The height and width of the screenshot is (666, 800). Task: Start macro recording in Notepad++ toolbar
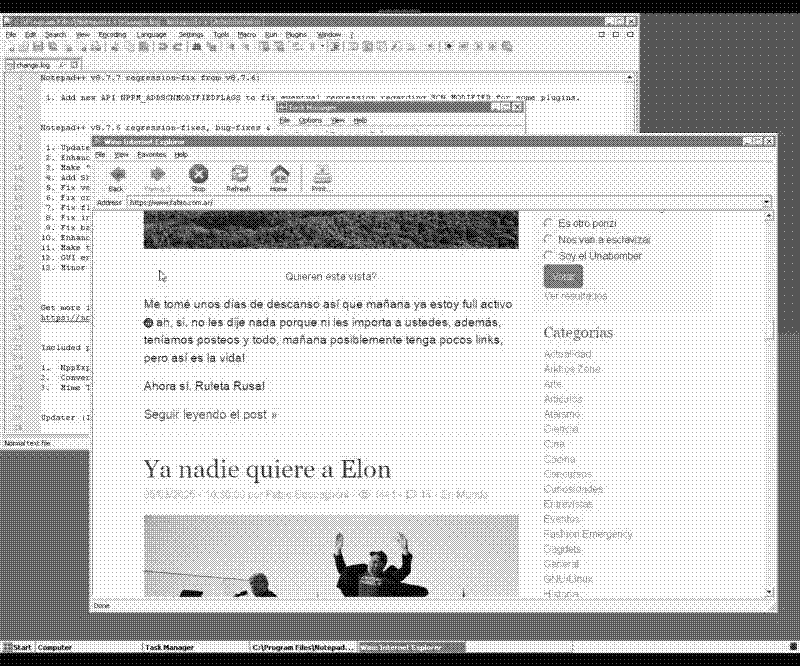[x=447, y=46]
